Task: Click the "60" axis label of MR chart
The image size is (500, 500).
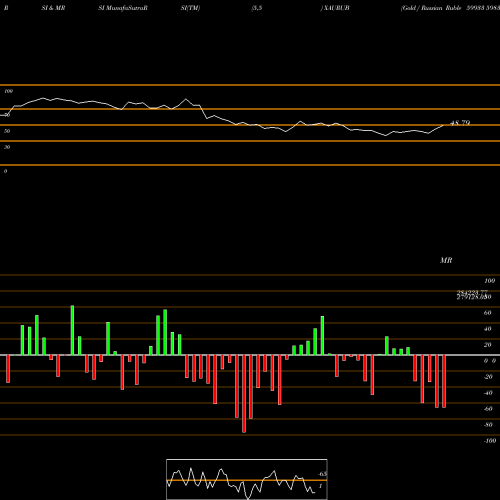Action: tap(487, 313)
